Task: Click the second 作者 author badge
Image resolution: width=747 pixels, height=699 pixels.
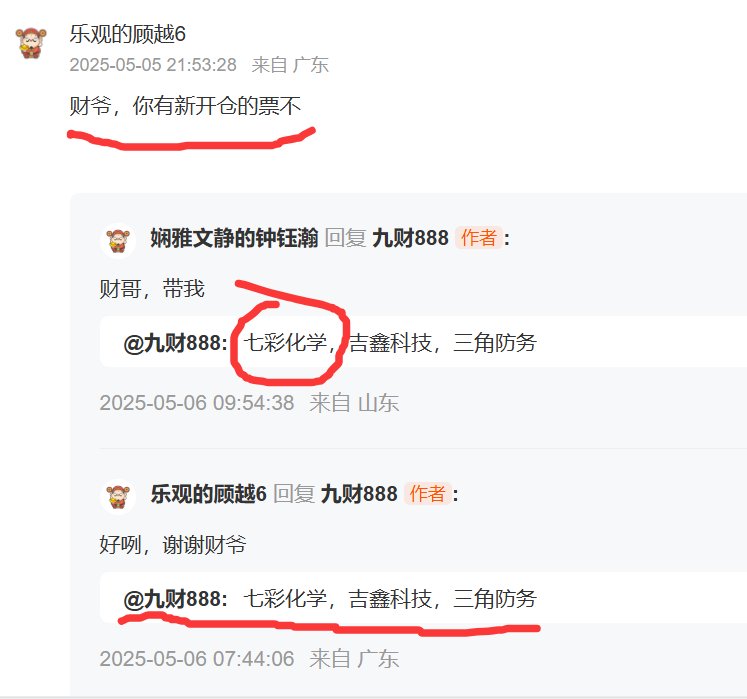Action: 427,494
